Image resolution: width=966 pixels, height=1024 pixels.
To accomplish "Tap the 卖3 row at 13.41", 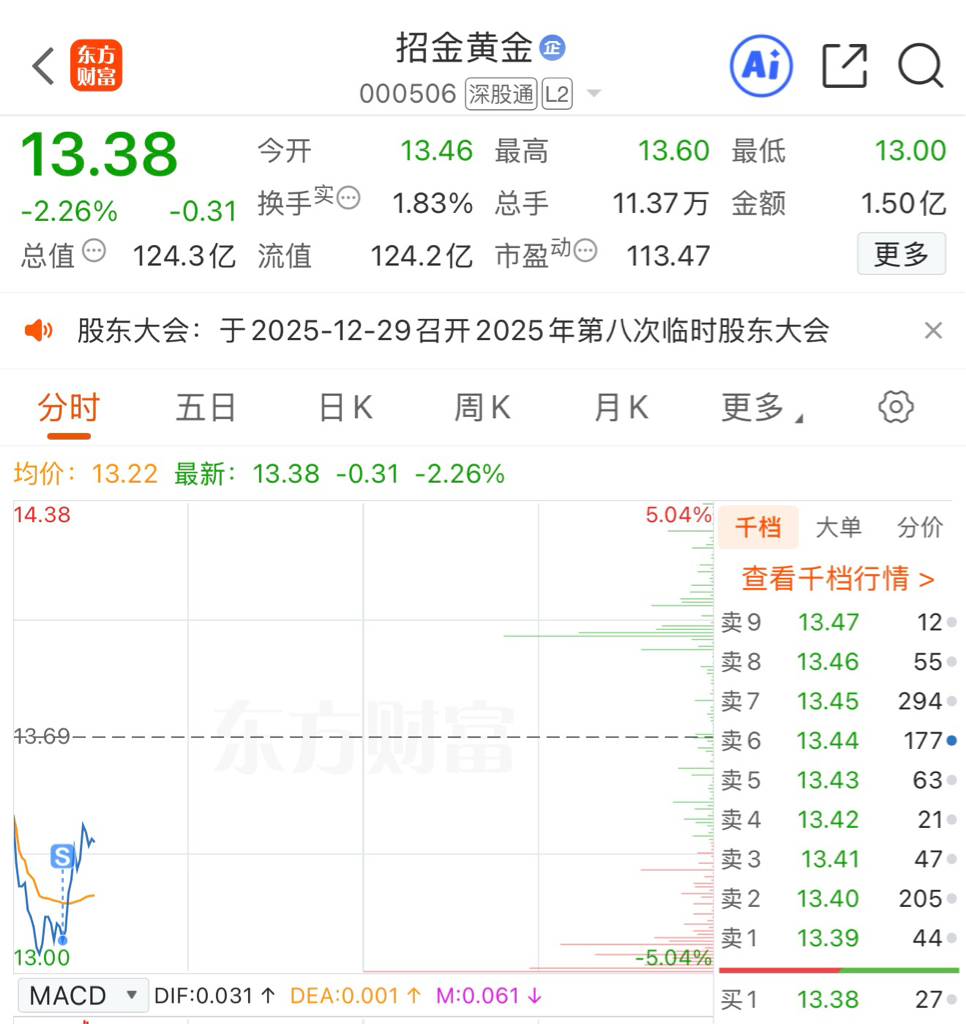I will [839, 859].
